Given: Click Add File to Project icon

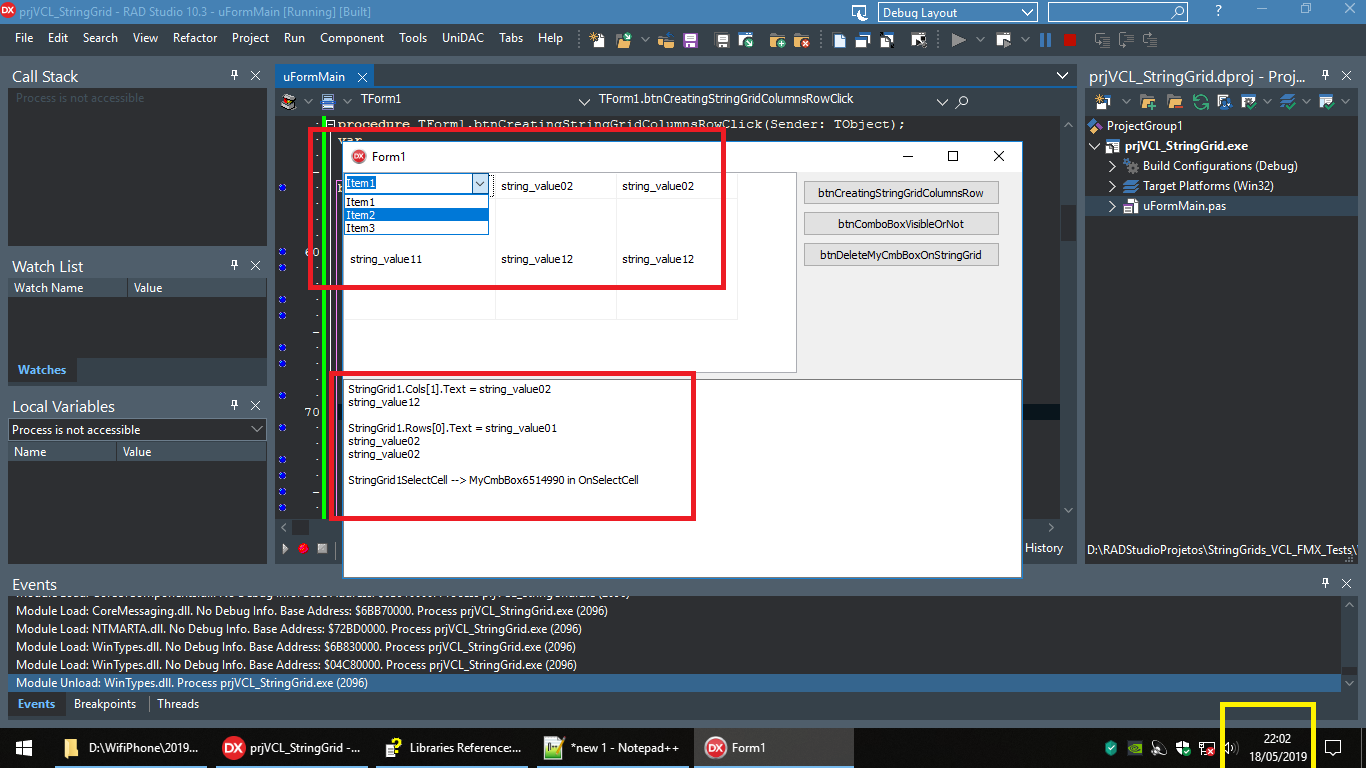Looking at the screenshot, I should [x=778, y=40].
